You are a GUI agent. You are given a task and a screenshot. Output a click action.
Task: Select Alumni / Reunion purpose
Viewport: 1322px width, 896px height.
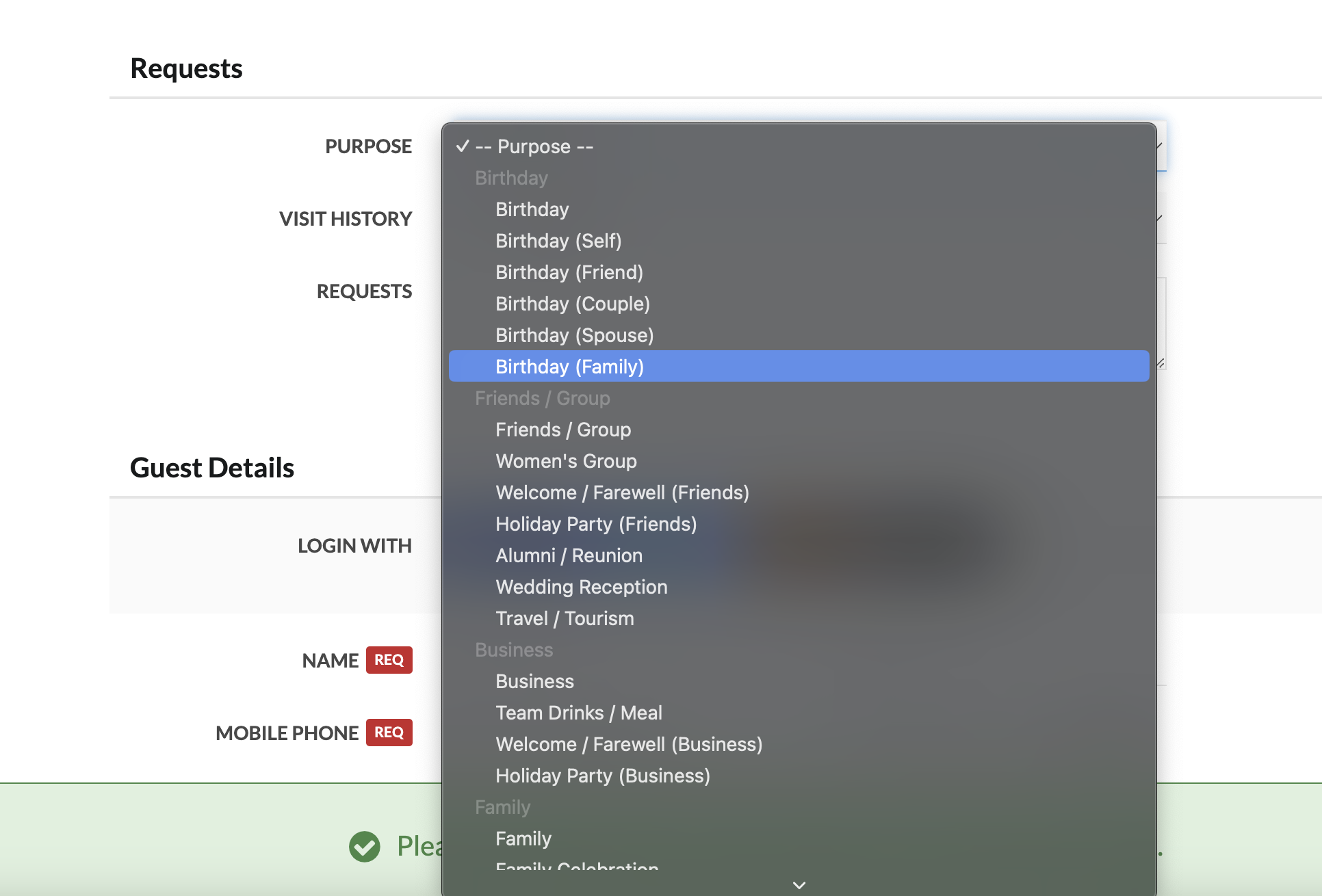point(569,555)
